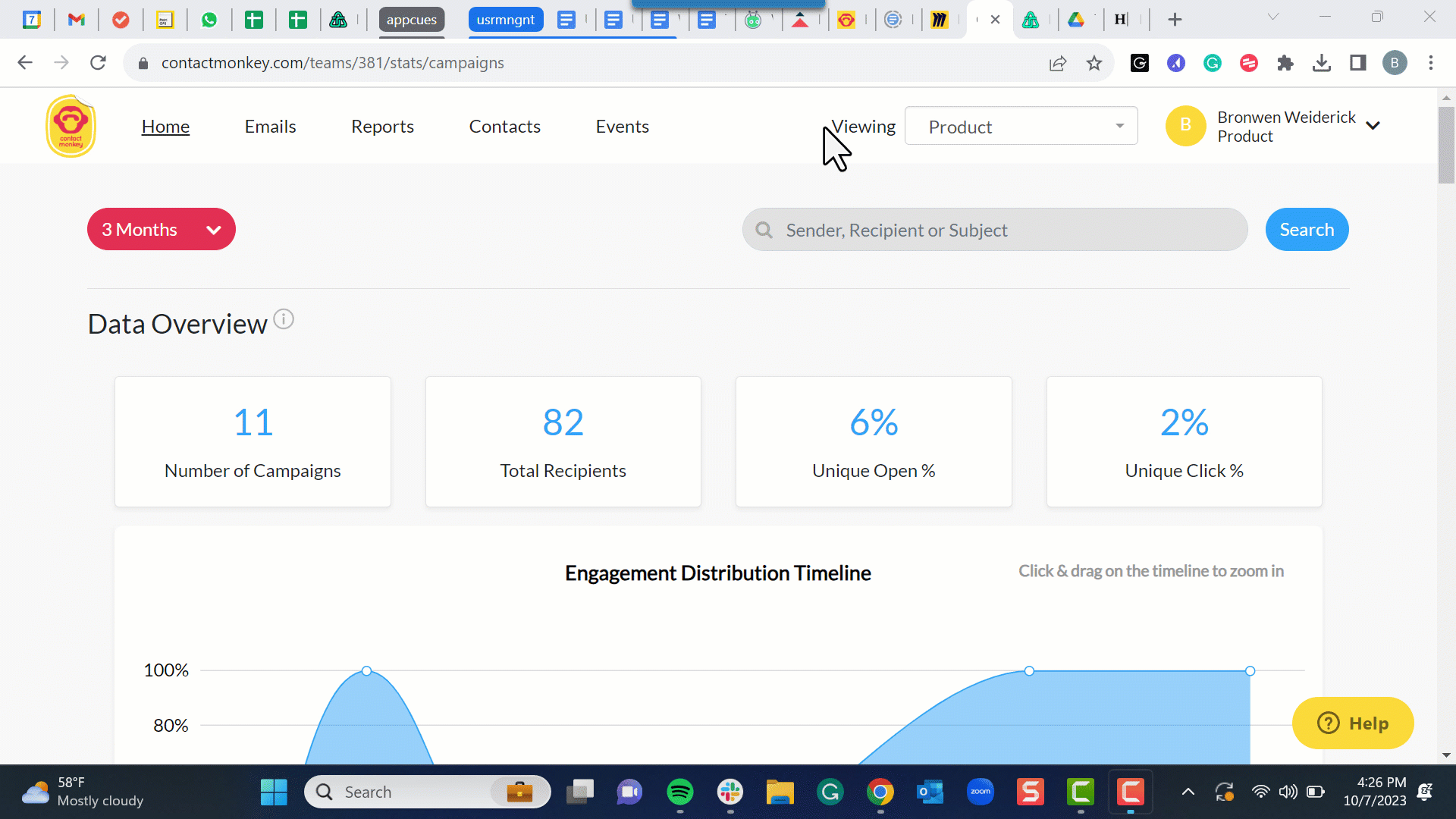Open Outlook from the taskbar

click(x=930, y=792)
